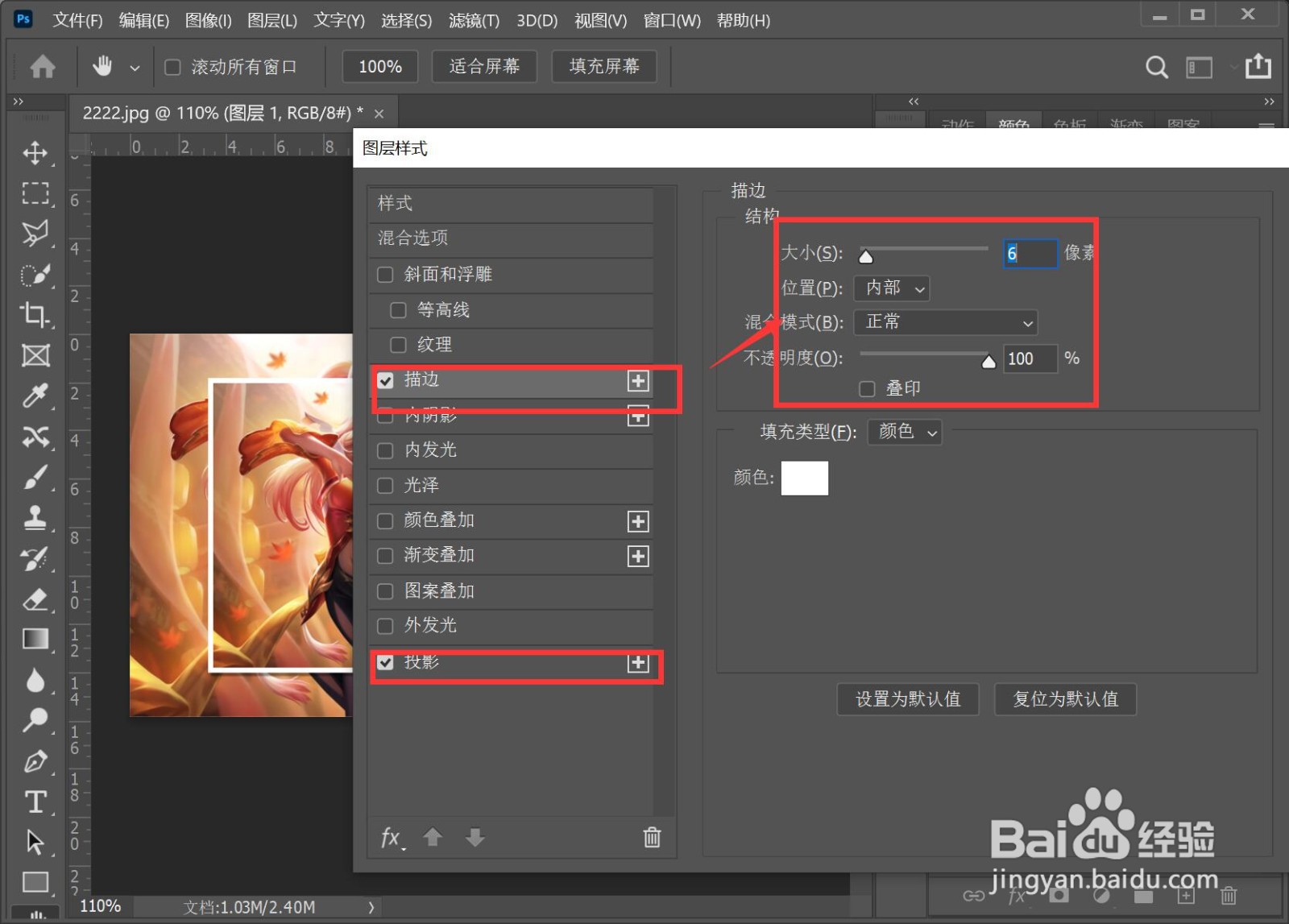Select the Move tool
Viewport: 1289px width, 924px height.
tap(35, 153)
